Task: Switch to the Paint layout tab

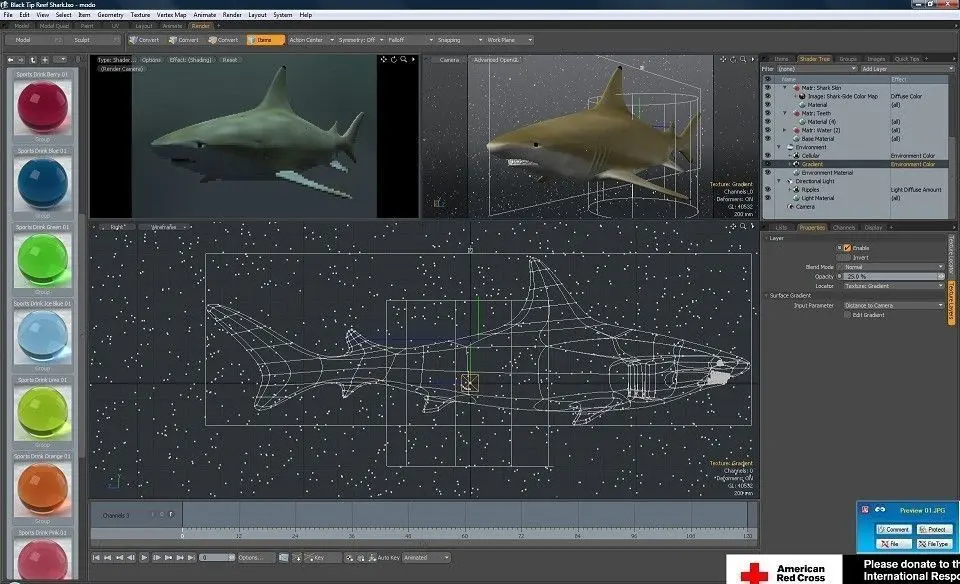Action: [87, 26]
